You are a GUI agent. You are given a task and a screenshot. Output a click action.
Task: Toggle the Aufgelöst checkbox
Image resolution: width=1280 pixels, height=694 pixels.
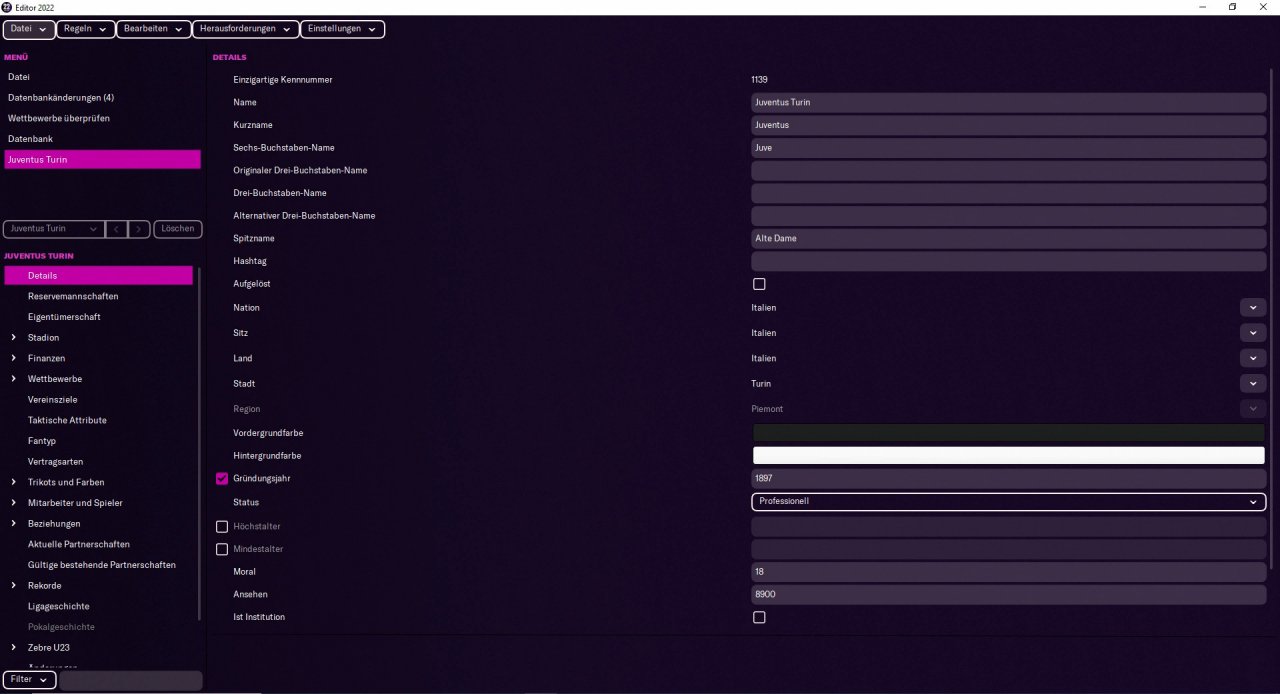(x=759, y=284)
